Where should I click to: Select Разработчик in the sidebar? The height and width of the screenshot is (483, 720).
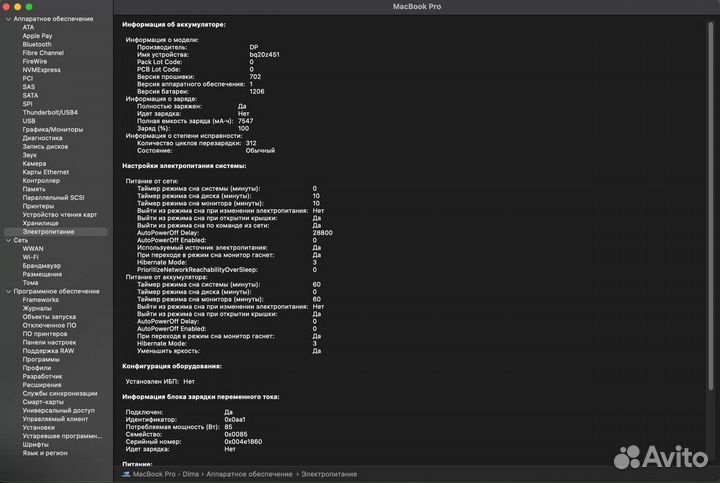click(42, 376)
